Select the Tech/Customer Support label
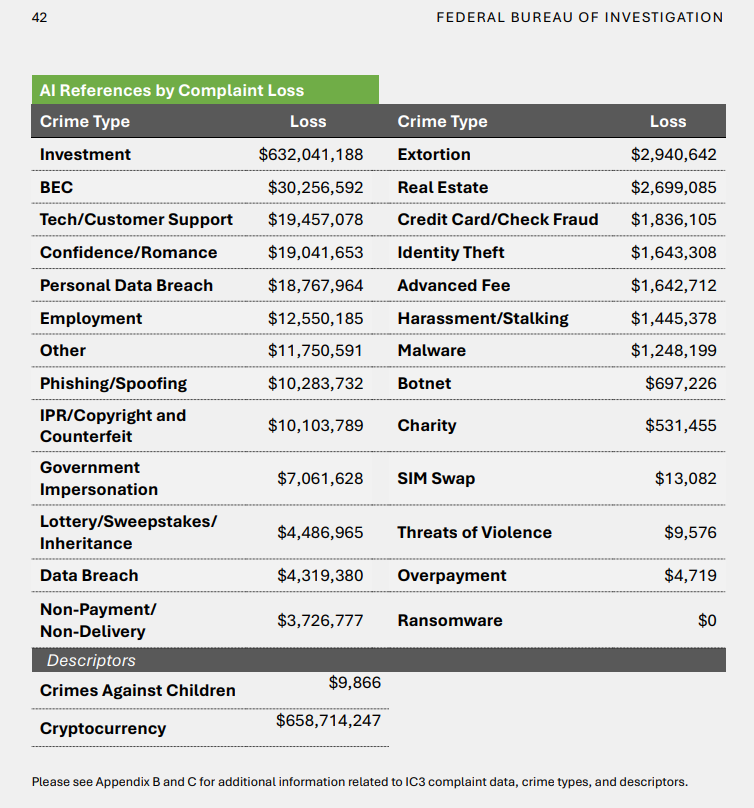Viewport: 754px width, 808px height. tap(136, 220)
